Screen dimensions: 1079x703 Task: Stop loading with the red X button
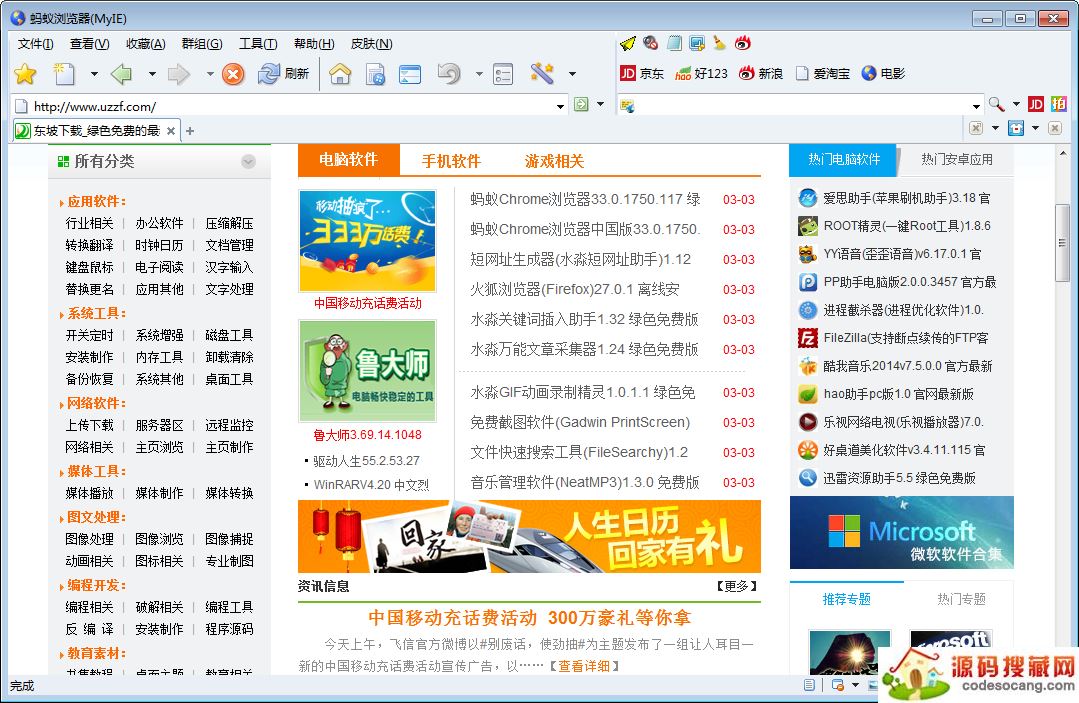233,73
